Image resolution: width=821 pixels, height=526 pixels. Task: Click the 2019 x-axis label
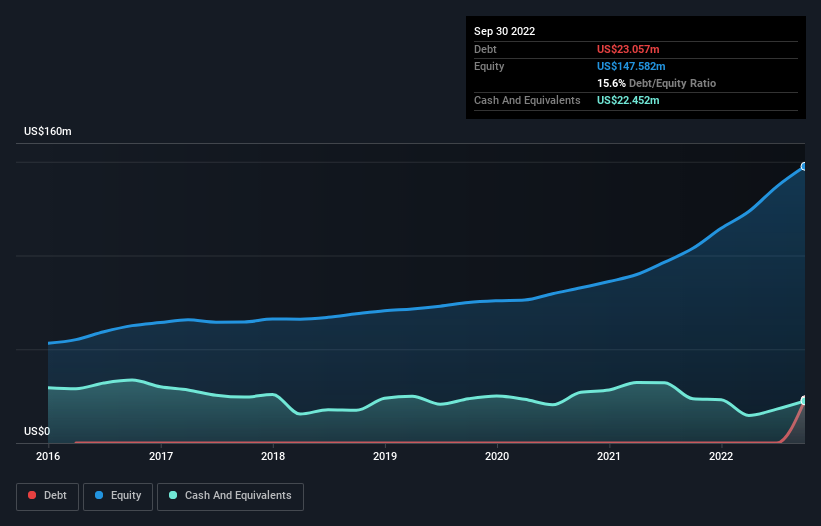click(x=385, y=456)
